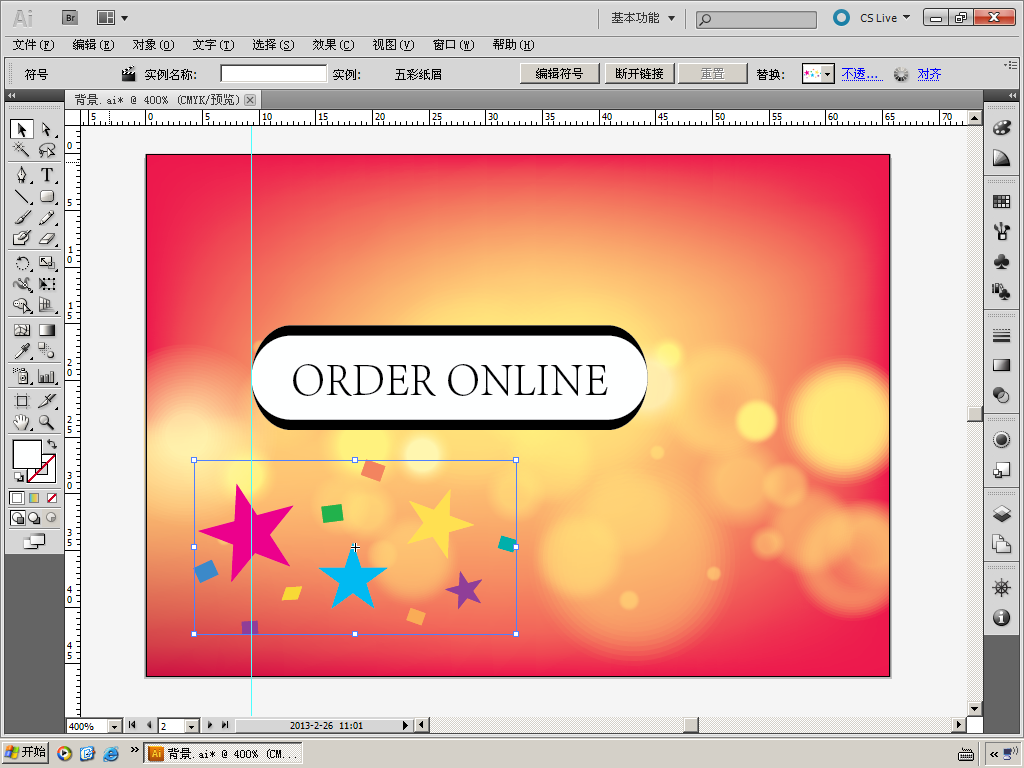Reset to default fill and stroke
Screen dimensions: 1024x768
[18, 476]
